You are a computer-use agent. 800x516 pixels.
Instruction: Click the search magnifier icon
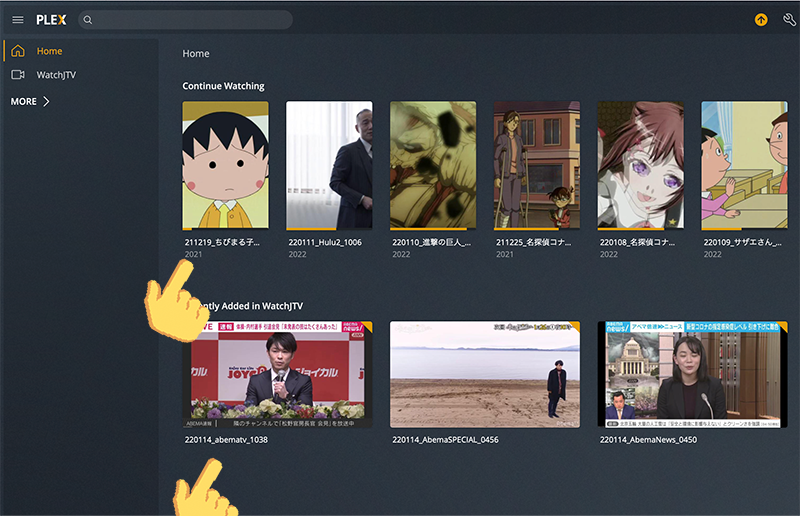88,20
